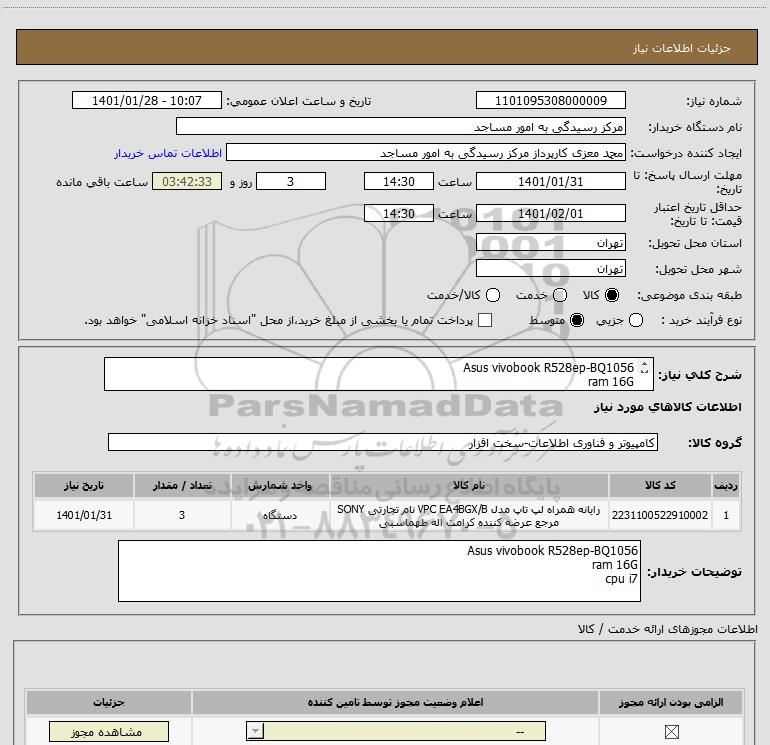This screenshot has width=770, height=745.
Task: Click the اطلاعات مجوزهای ارائه خدمت / کالا heading
Action: click(667, 629)
